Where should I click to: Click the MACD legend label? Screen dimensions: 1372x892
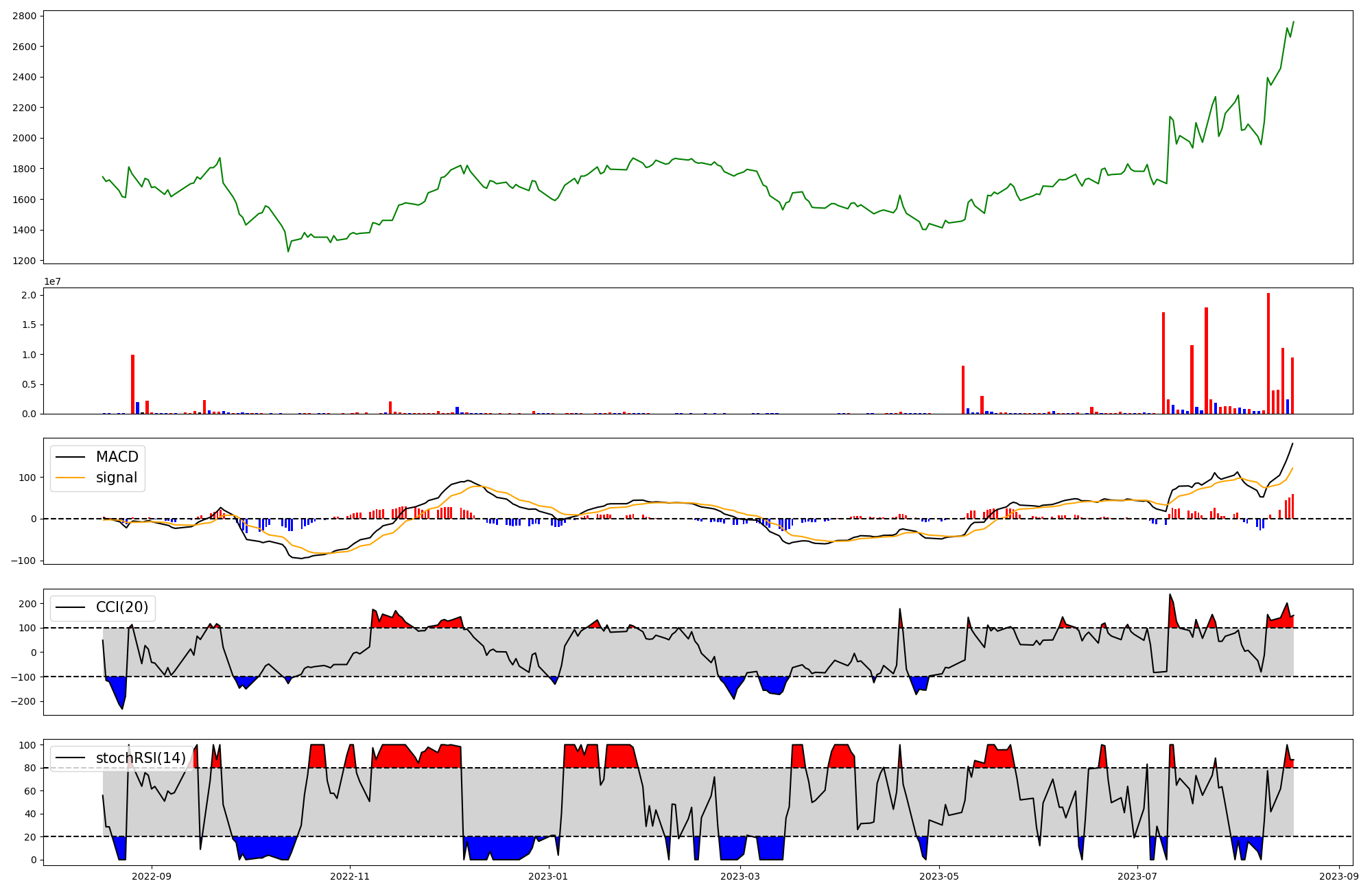point(117,457)
